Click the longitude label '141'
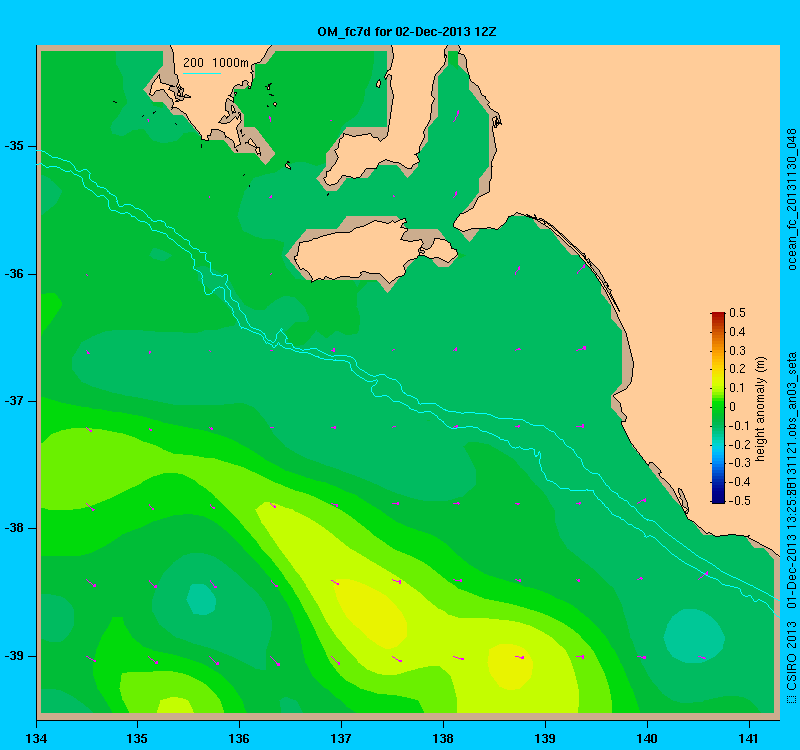800x750 pixels. (749, 738)
